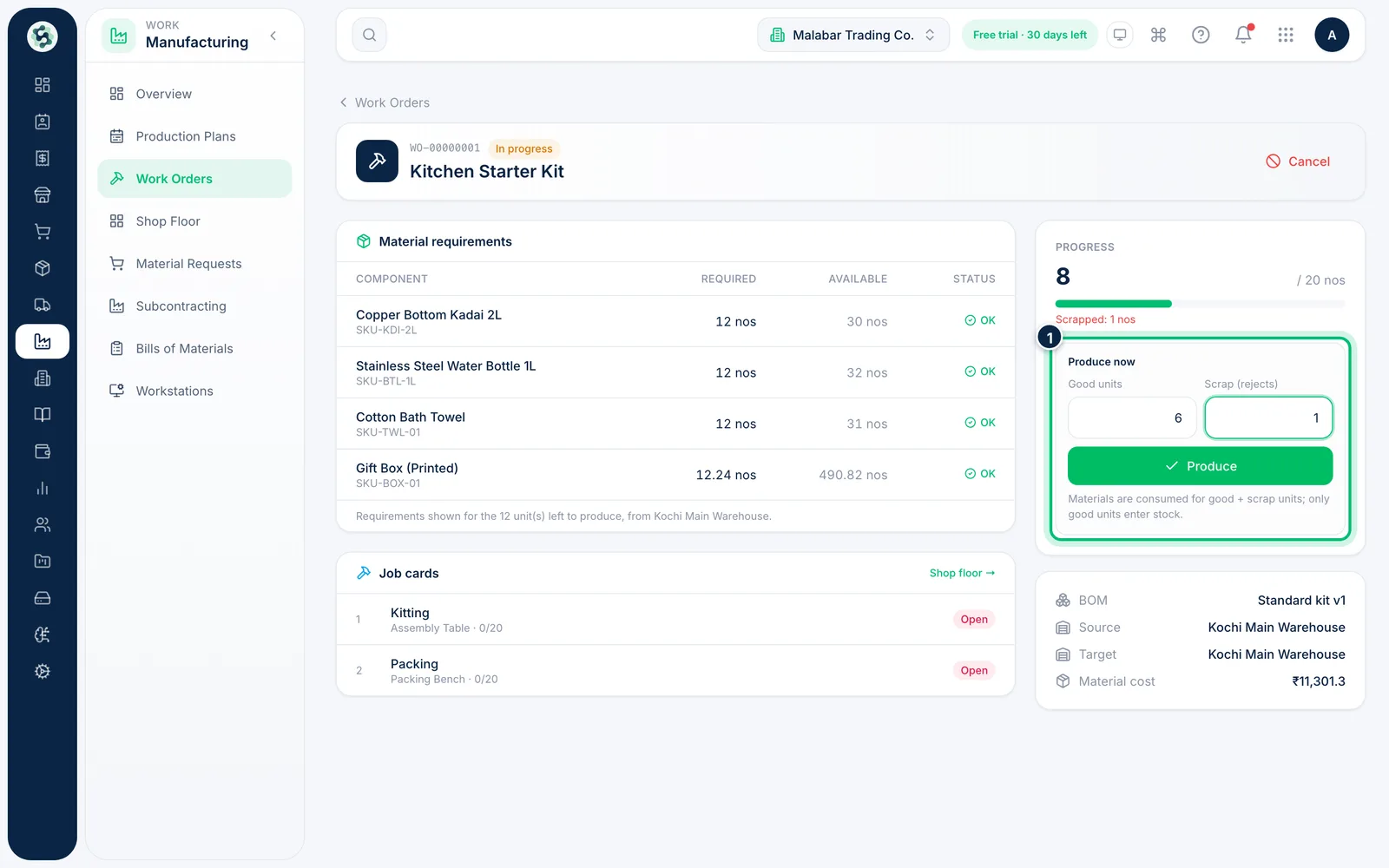Open Production Plans in sidebar
This screenshot has width=1389, height=868.
(x=194, y=136)
